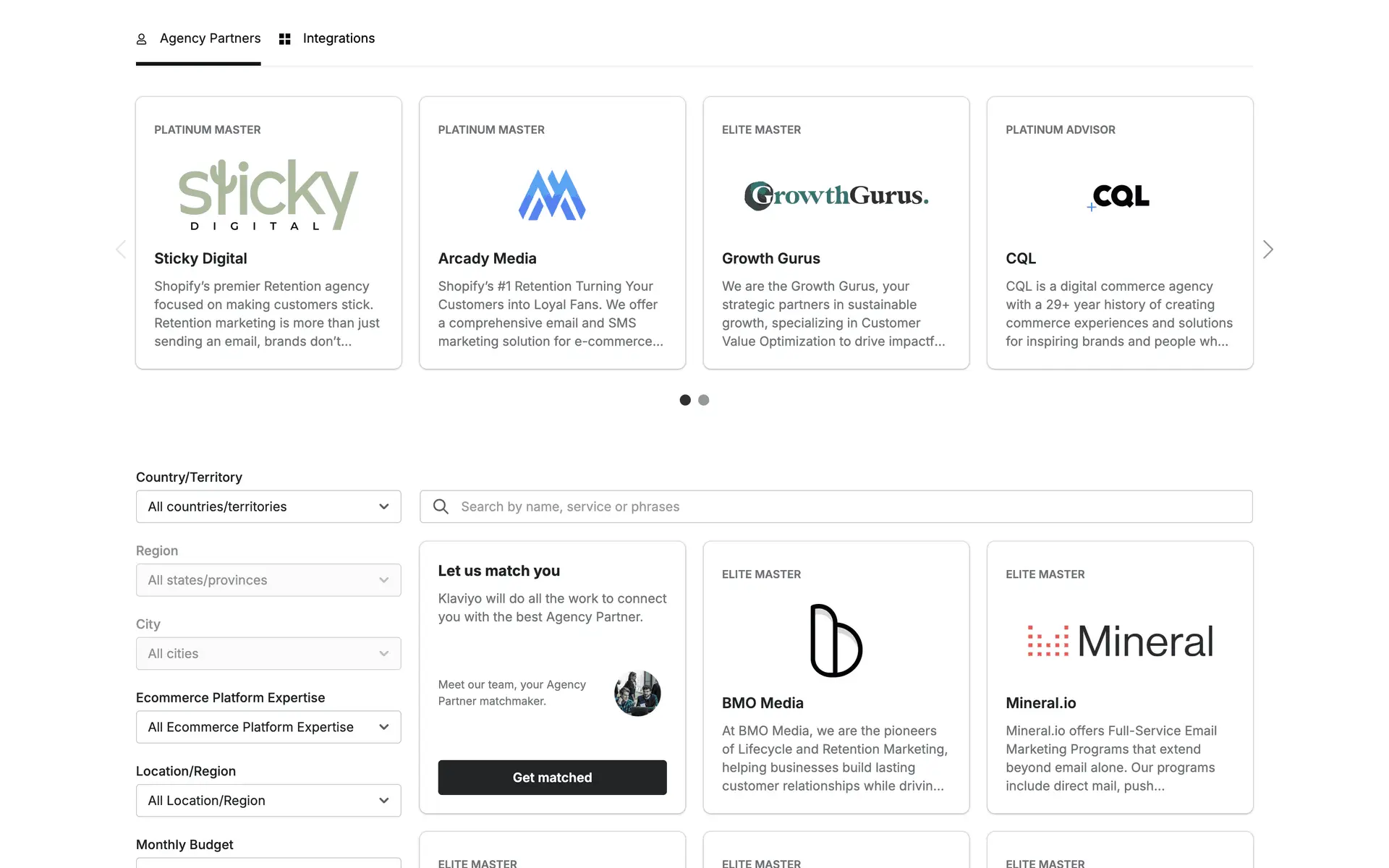Select first carousel page dot

[x=685, y=400]
